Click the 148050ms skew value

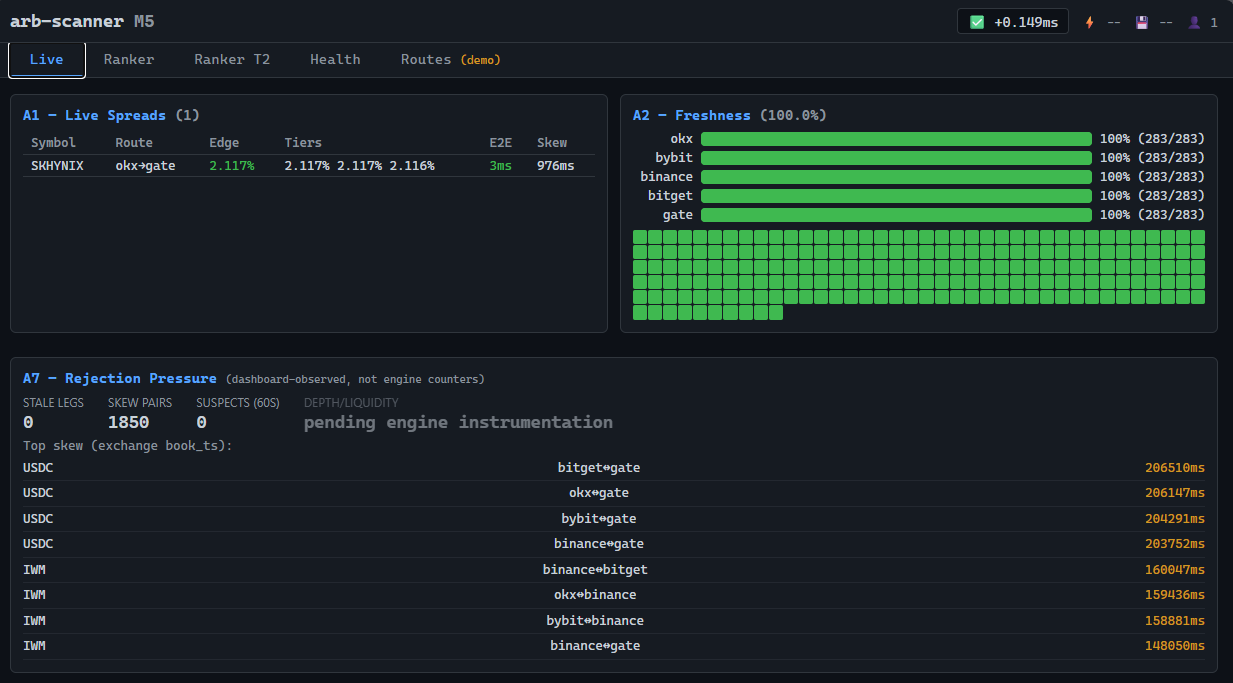[1175, 646]
